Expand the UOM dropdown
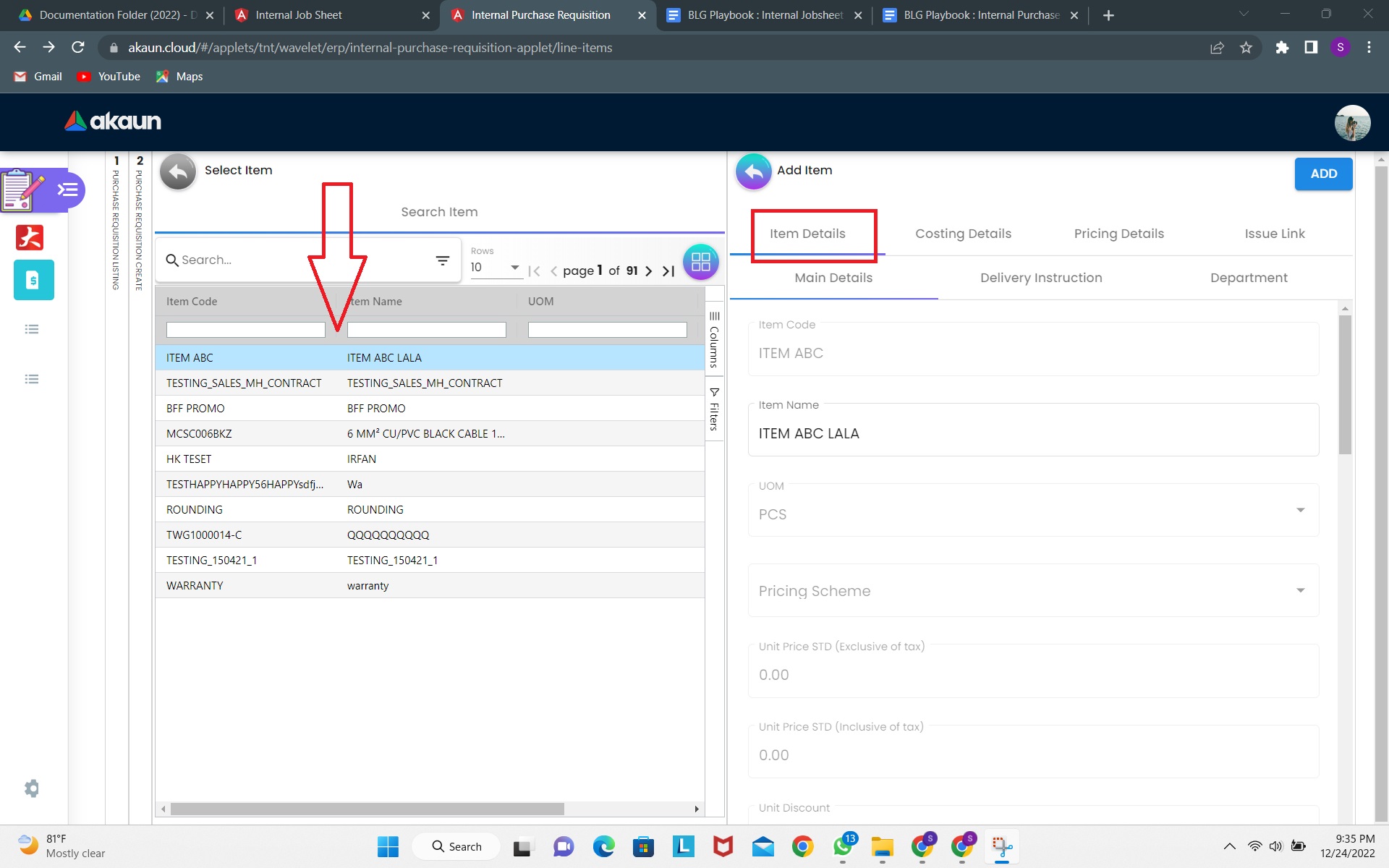Screen dimensions: 1389x868 click(x=1300, y=511)
